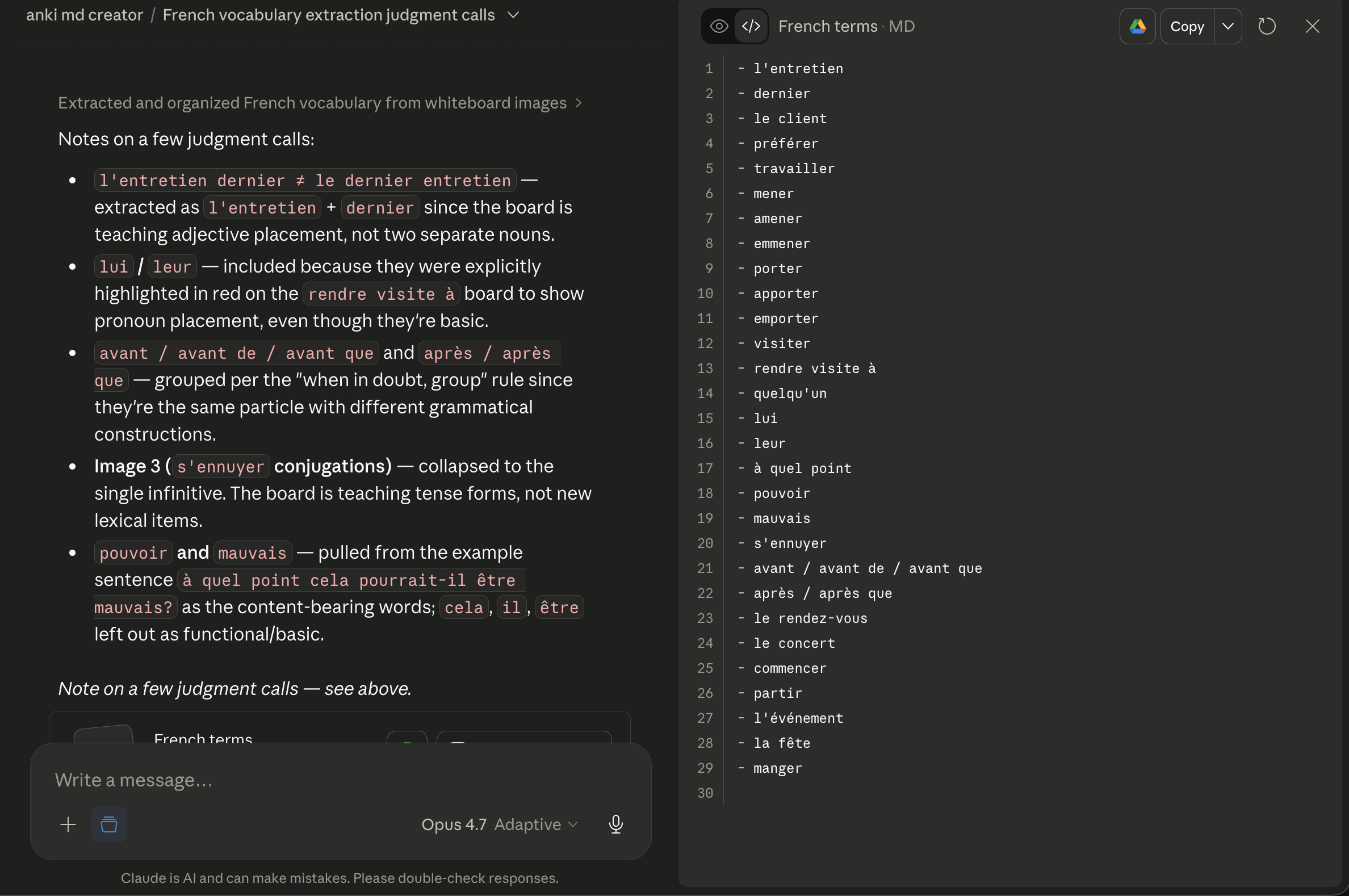The width and height of the screenshot is (1349, 896).
Task: Click the "rendre visite à" inline code in chat
Action: [x=381, y=294]
